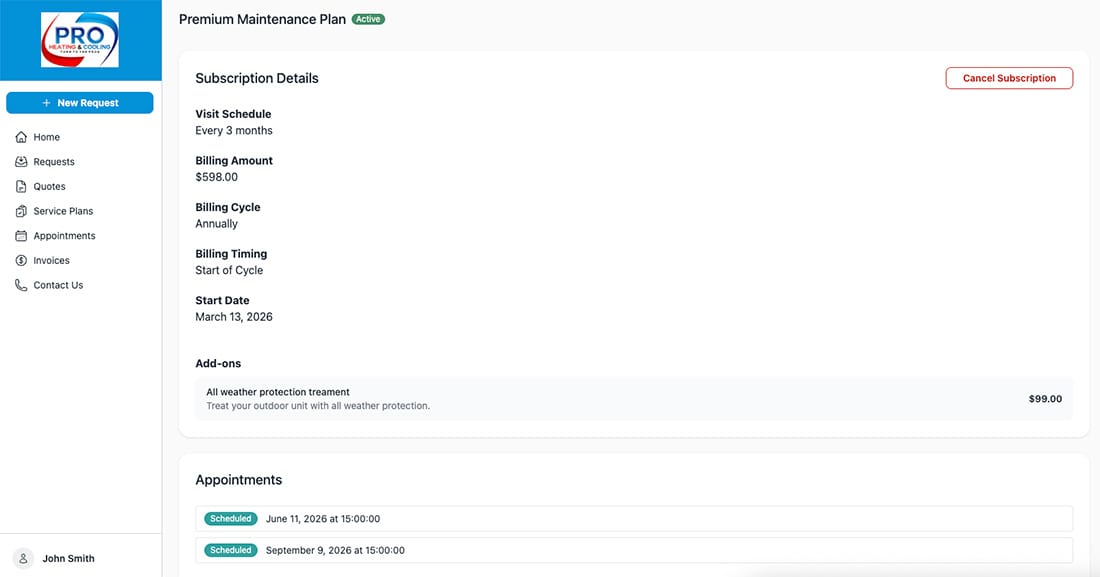
Task: Click the Service Plans clipboard icon
Action: pyautogui.click(x=21, y=211)
